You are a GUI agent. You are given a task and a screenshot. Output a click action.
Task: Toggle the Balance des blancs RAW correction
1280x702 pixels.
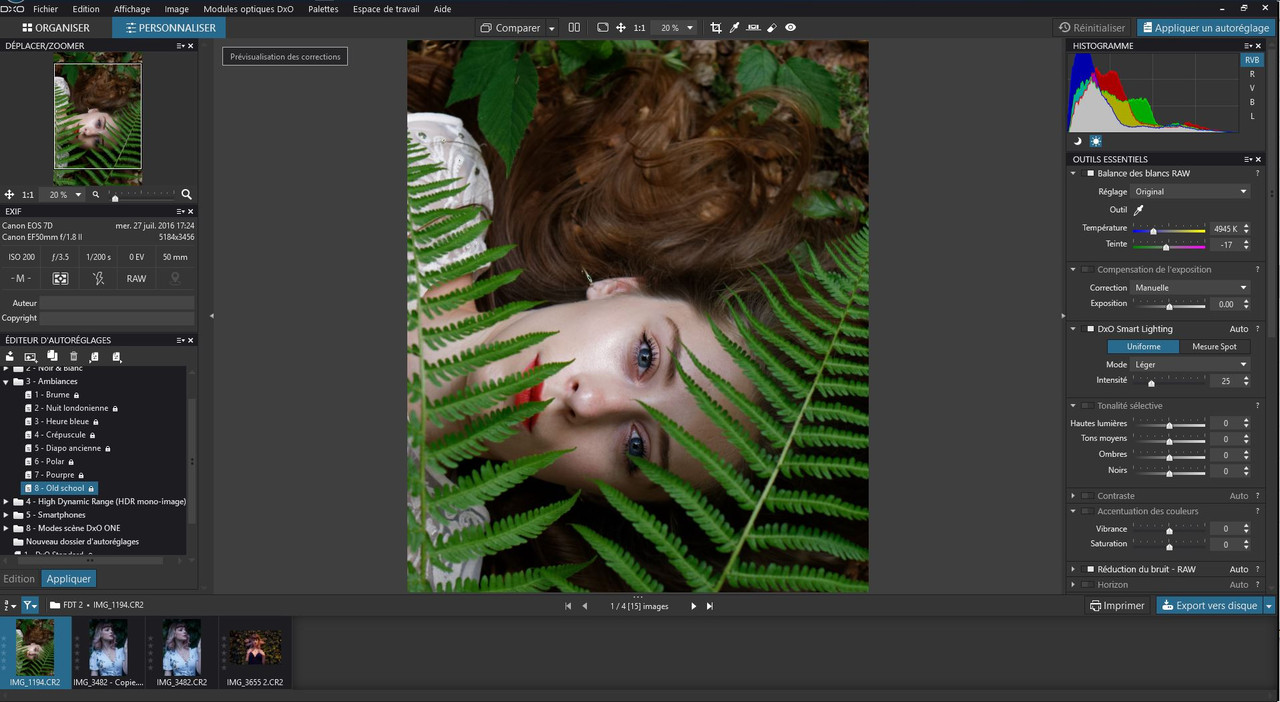(1090, 174)
